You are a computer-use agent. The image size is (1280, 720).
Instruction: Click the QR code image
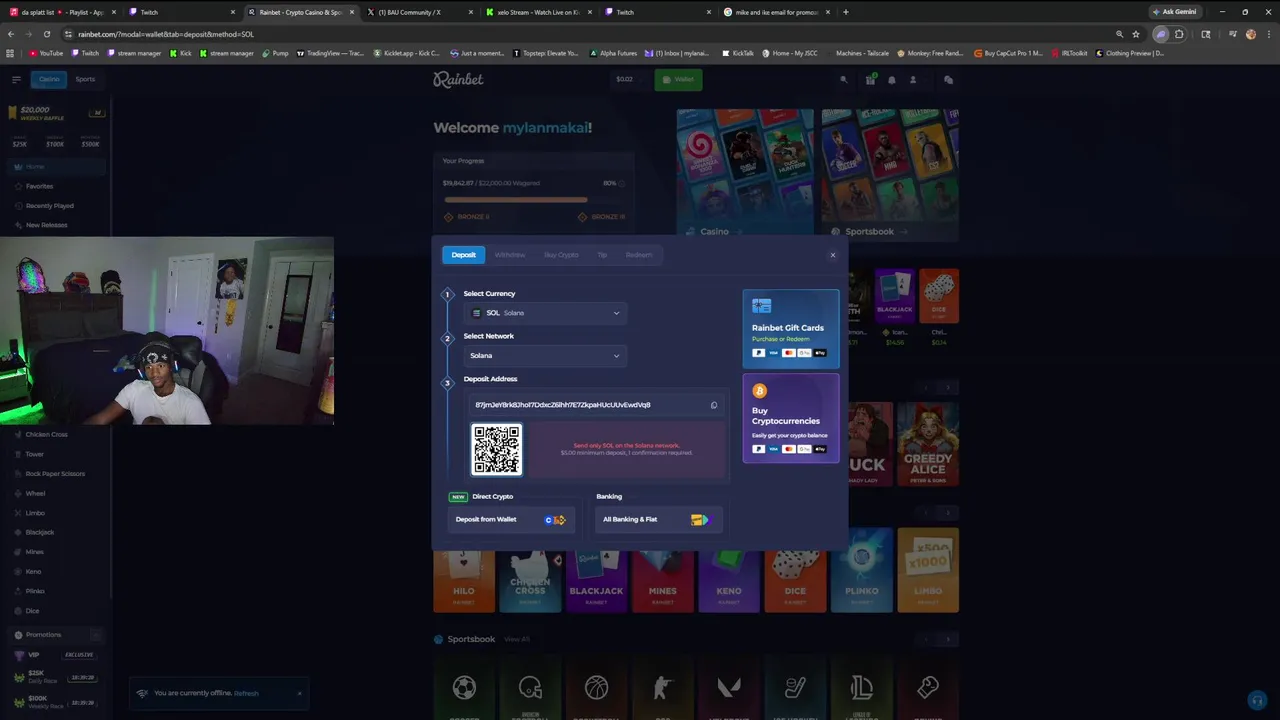496,449
